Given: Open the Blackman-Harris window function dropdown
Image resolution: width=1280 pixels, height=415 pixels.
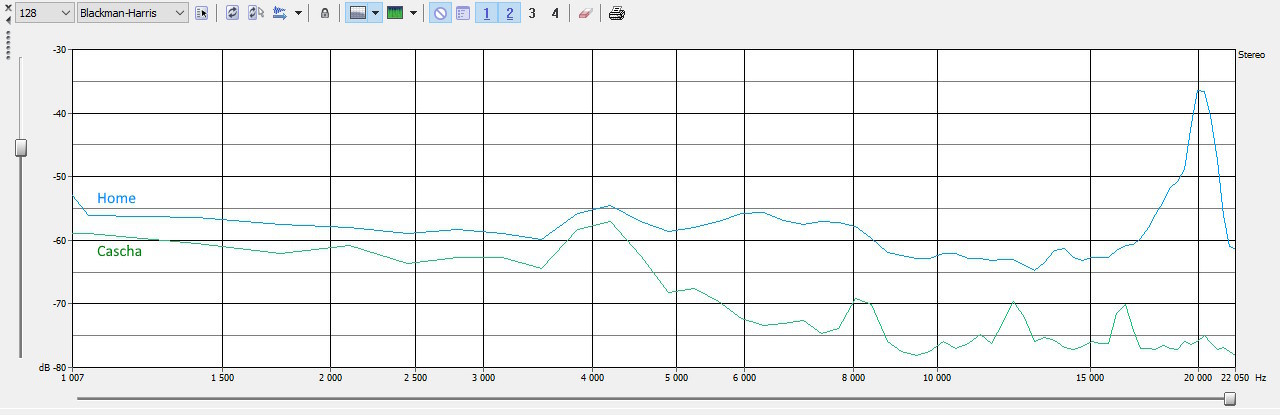Looking at the screenshot, I should [133, 13].
